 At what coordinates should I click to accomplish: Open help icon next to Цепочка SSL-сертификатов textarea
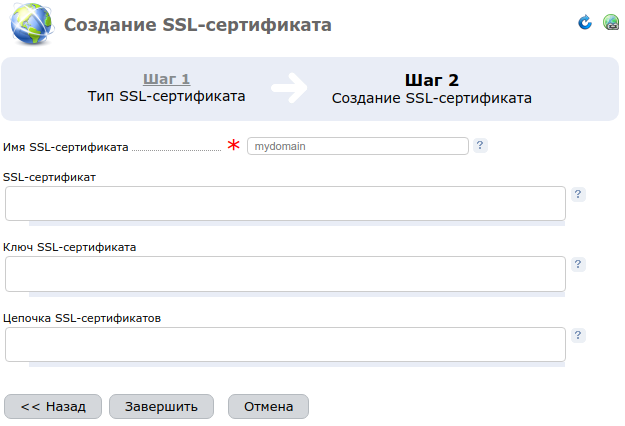click(578, 335)
